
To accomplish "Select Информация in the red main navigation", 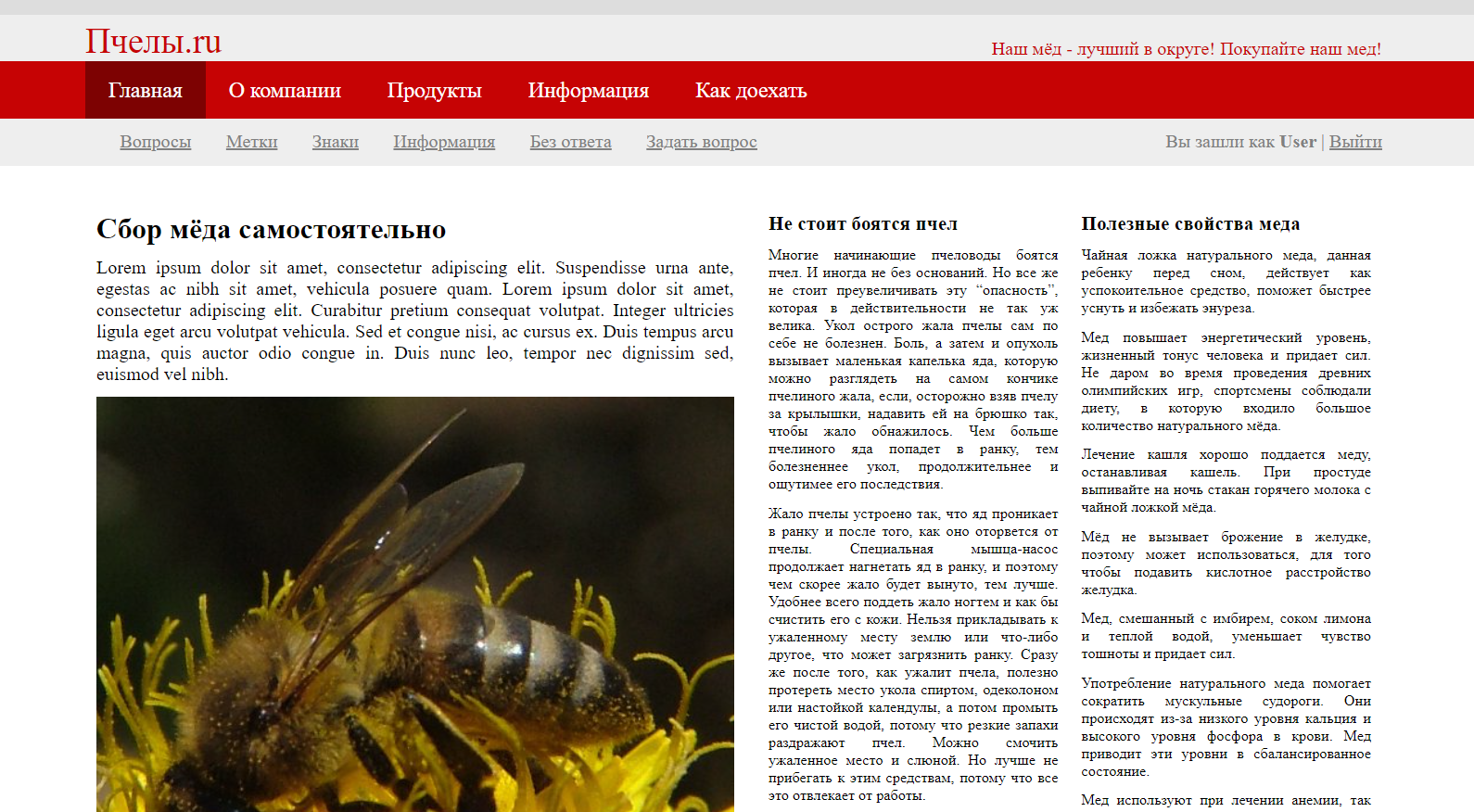I will pyautogui.click(x=588, y=91).
